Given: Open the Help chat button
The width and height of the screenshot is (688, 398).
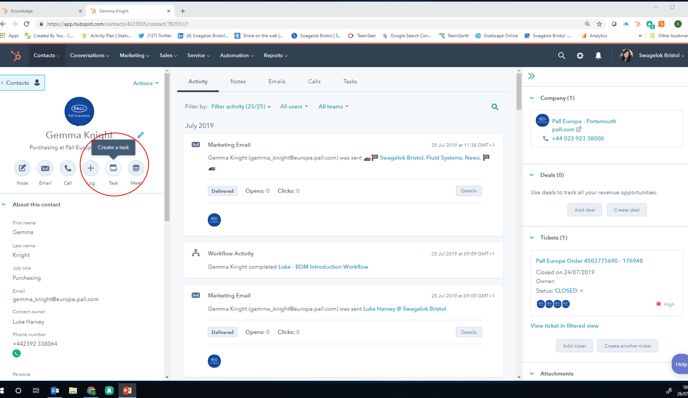Looking at the screenshot, I should pyautogui.click(x=680, y=364).
